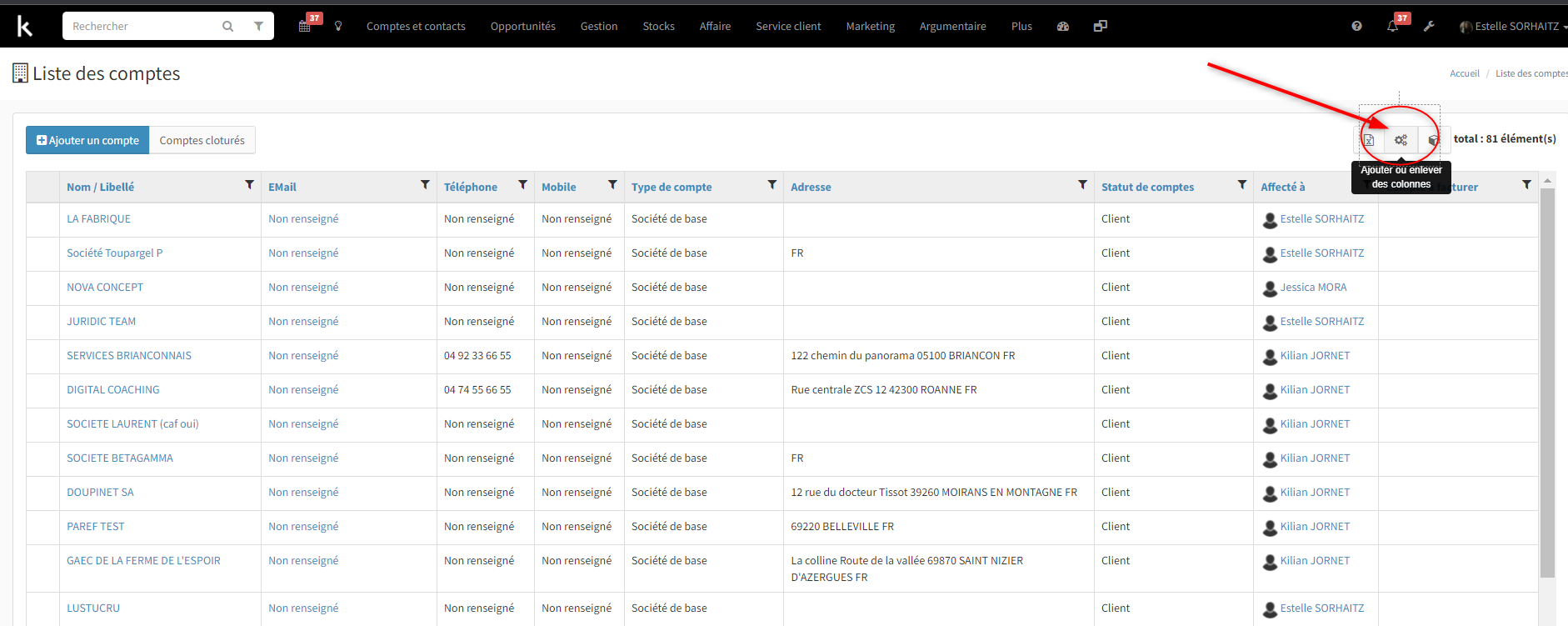Image resolution: width=1568 pixels, height=626 pixels.
Task: Filter the EMail column
Action: coord(425,185)
